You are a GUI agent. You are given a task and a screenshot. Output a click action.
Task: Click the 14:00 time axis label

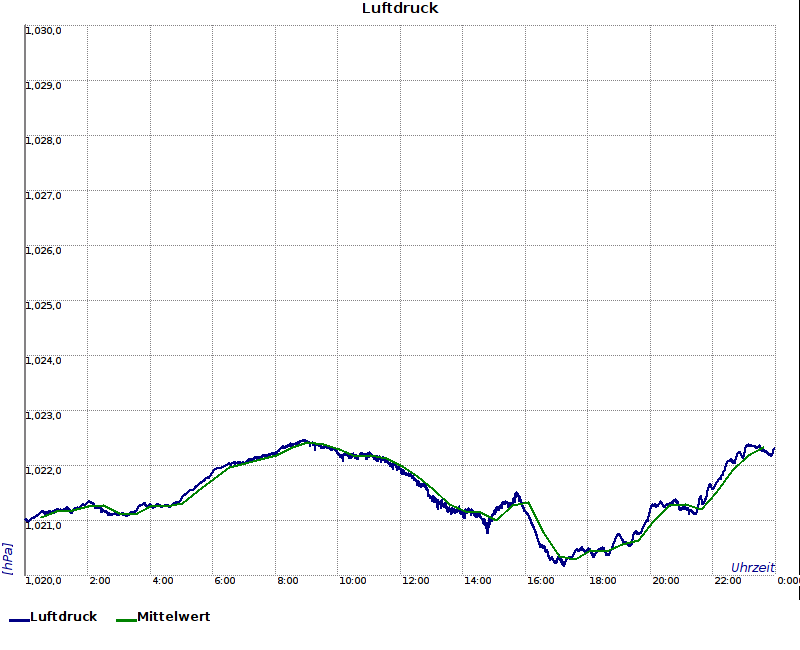tap(478, 581)
